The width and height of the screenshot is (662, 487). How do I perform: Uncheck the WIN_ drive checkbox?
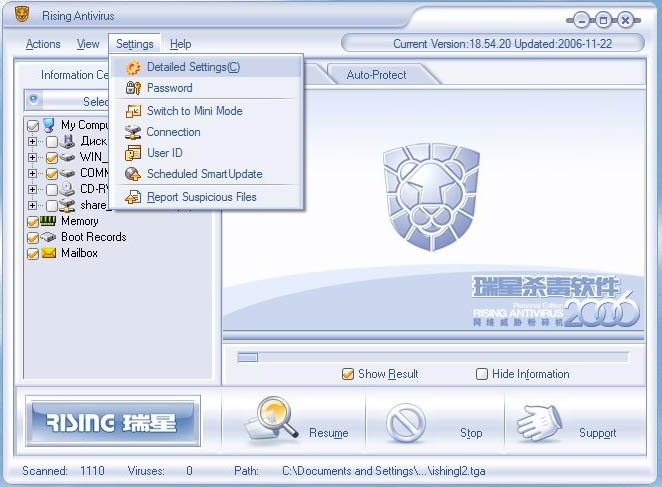pos(52,158)
